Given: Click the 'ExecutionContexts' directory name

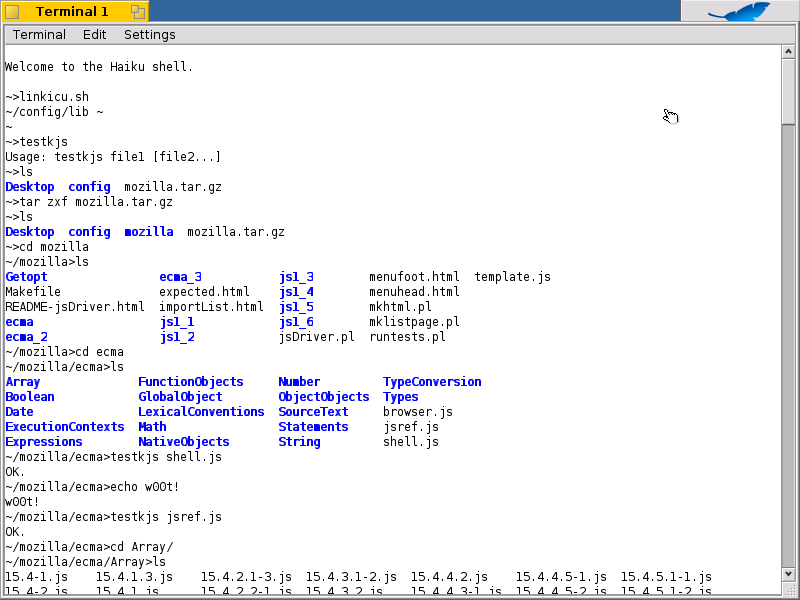Looking at the screenshot, I should (64, 427).
